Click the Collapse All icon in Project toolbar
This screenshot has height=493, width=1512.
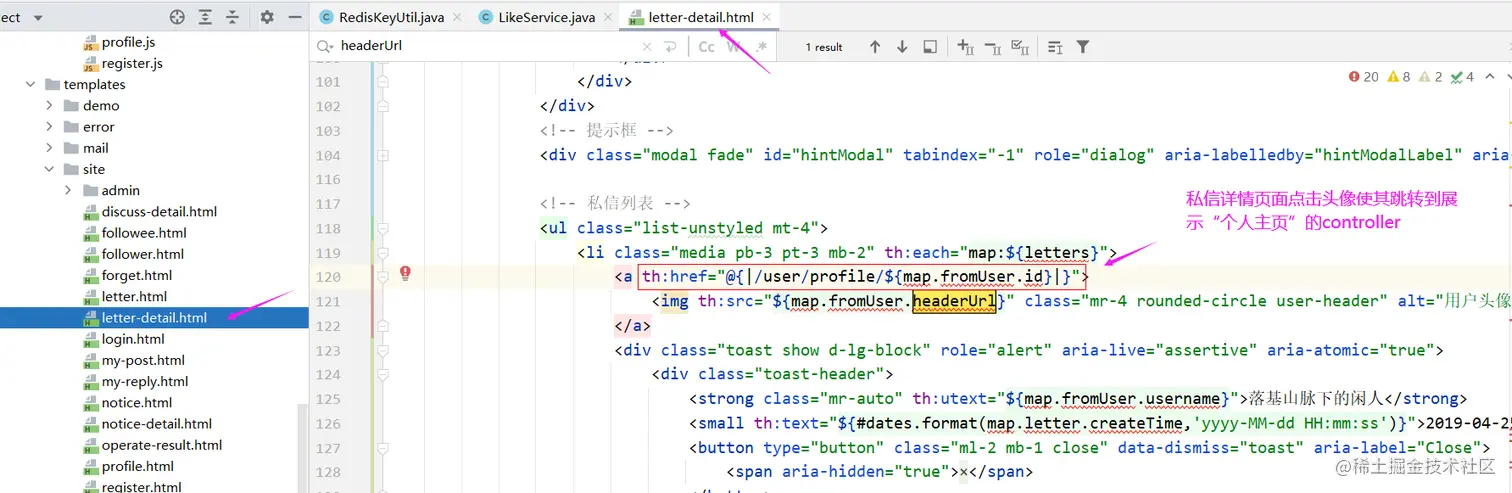click(232, 17)
